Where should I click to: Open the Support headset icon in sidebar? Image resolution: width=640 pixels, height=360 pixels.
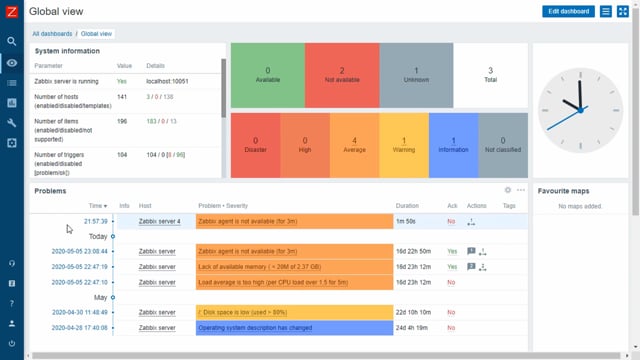pos(11,263)
